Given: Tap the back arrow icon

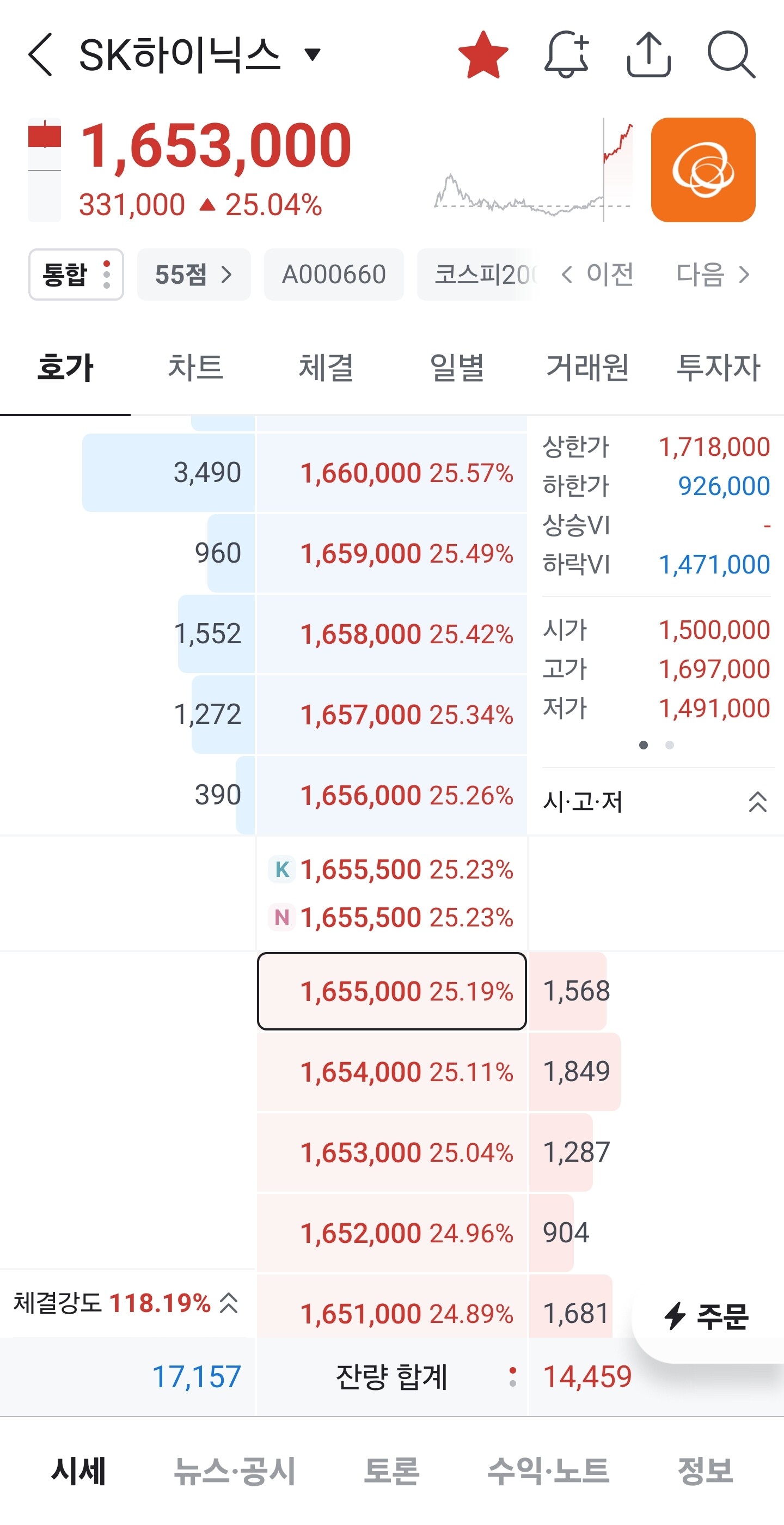Looking at the screenshot, I should click(x=41, y=54).
